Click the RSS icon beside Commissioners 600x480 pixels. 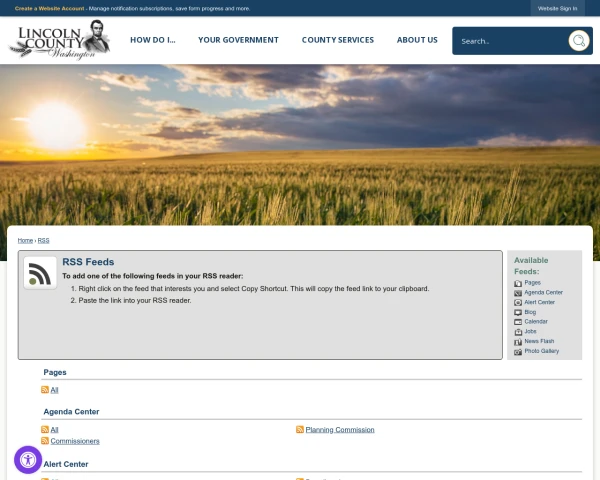click(x=45, y=441)
